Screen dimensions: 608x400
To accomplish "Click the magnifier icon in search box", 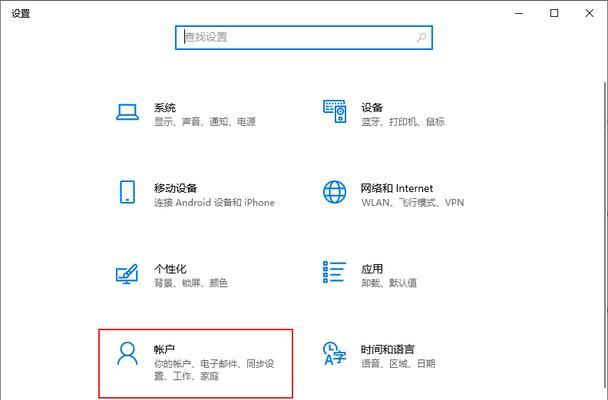I will (x=421, y=38).
